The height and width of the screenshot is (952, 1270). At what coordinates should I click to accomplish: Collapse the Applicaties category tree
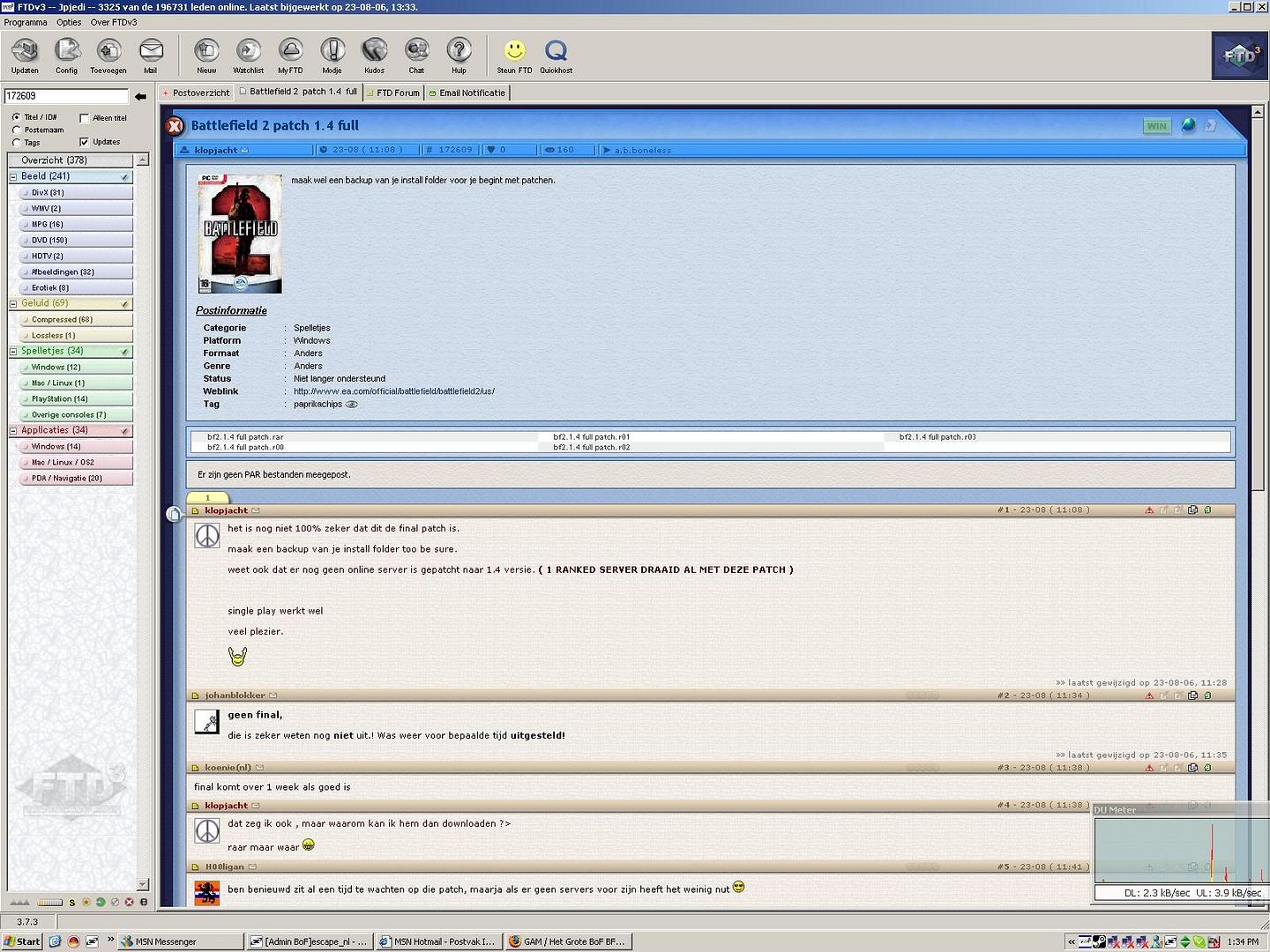click(x=13, y=430)
